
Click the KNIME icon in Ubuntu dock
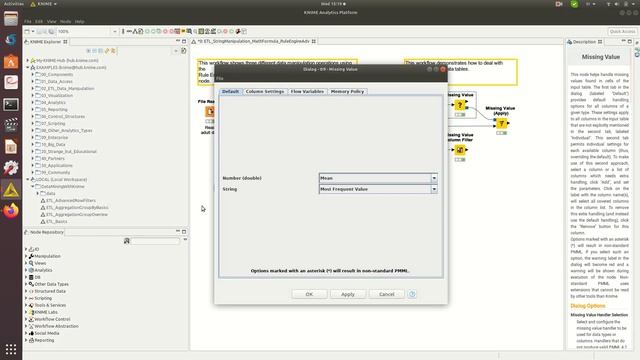(11, 189)
